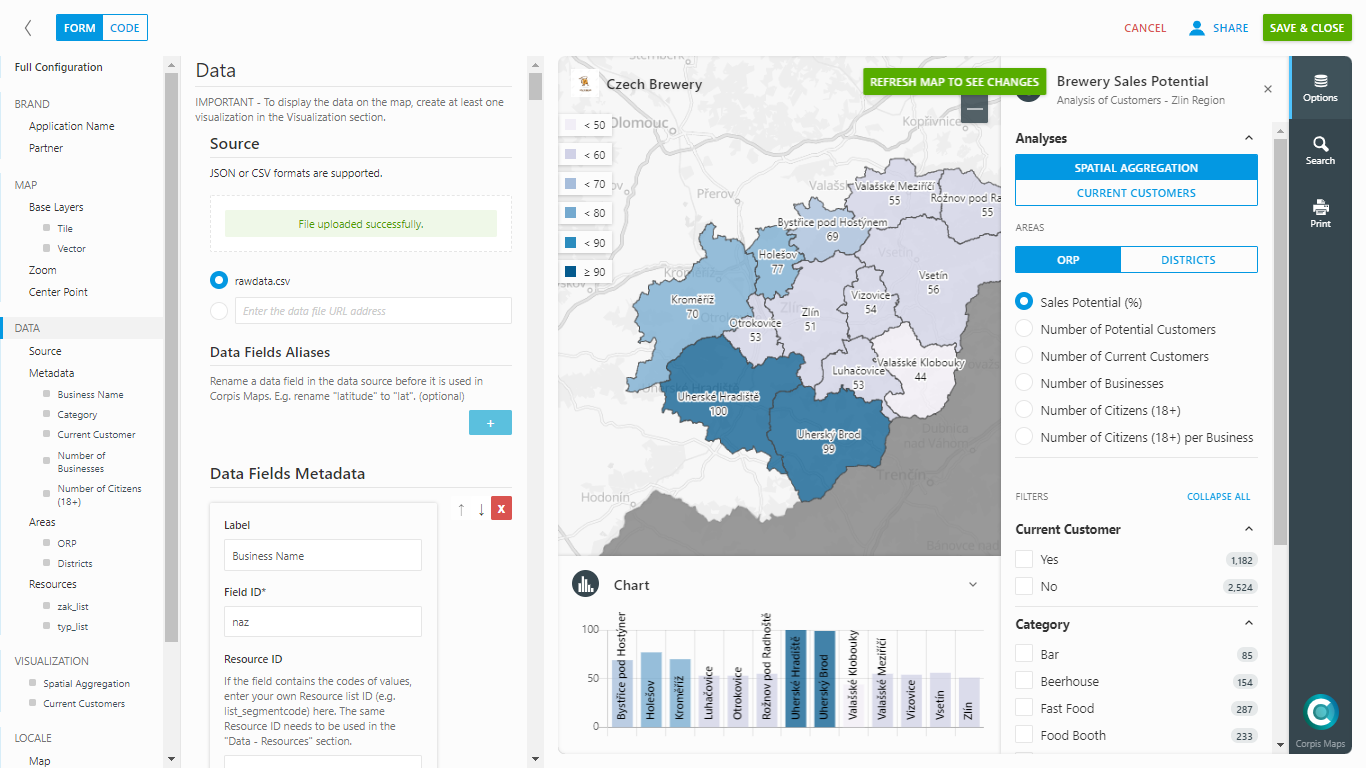
Task: Collapse the Category filter section
Action: [x=1248, y=624]
